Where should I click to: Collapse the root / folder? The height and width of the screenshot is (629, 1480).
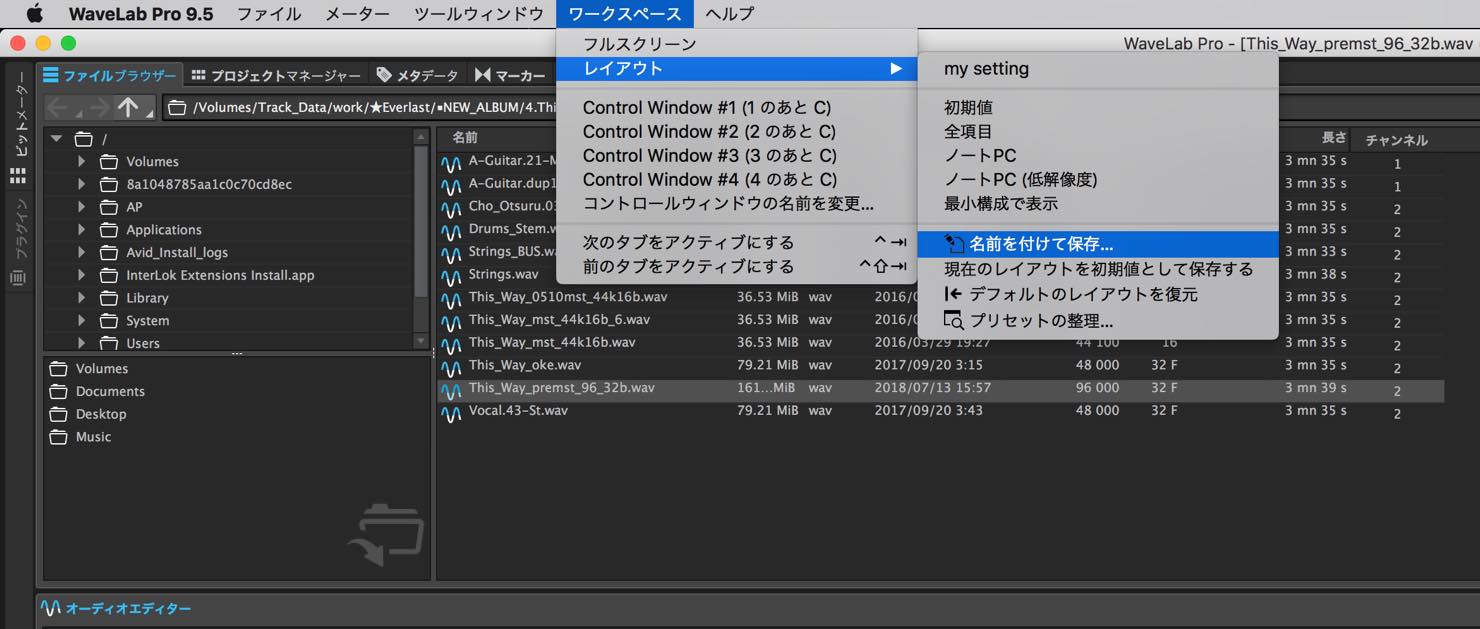click(x=57, y=139)
